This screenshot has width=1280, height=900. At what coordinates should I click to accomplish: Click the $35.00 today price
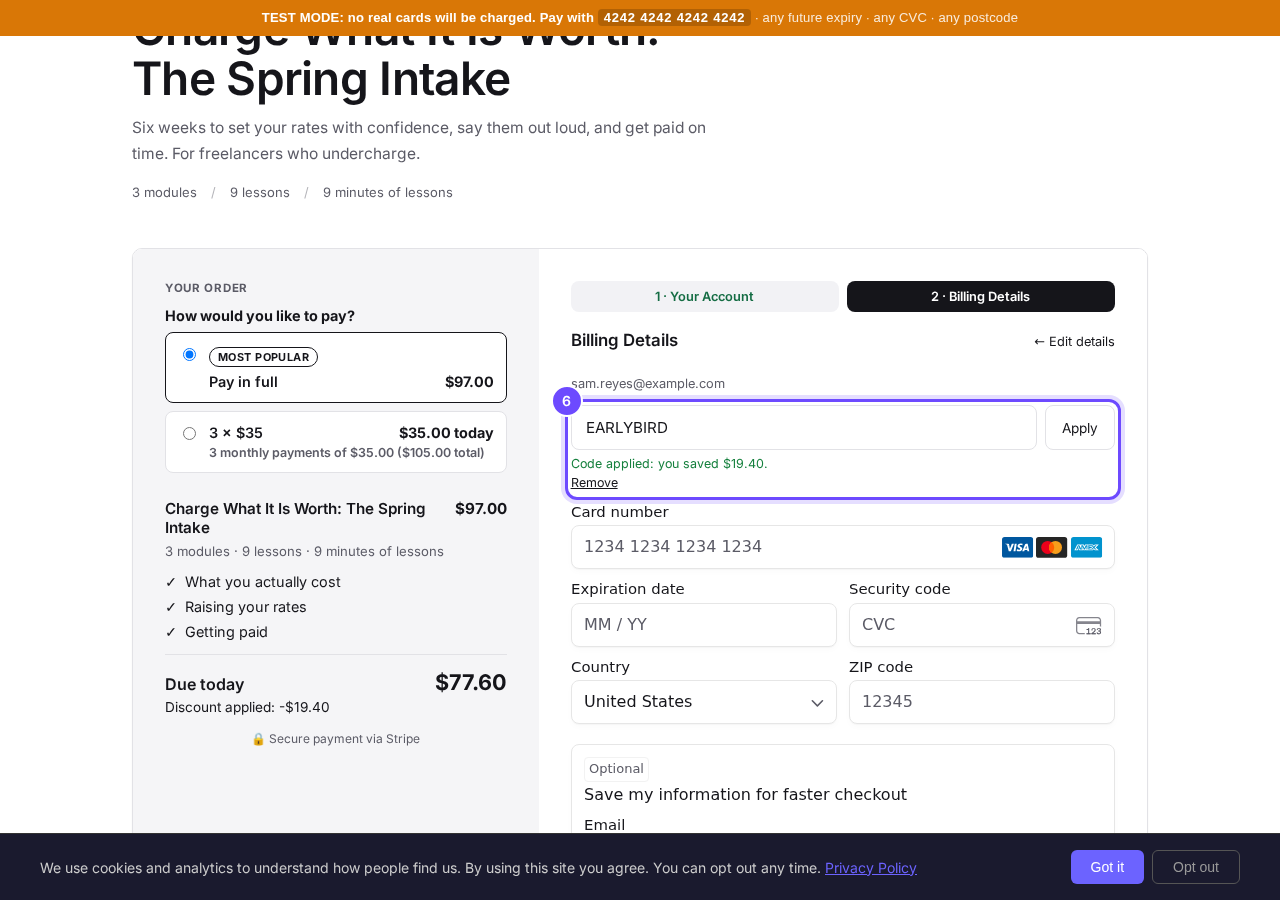pyautogui.click(x=446, y=433)
